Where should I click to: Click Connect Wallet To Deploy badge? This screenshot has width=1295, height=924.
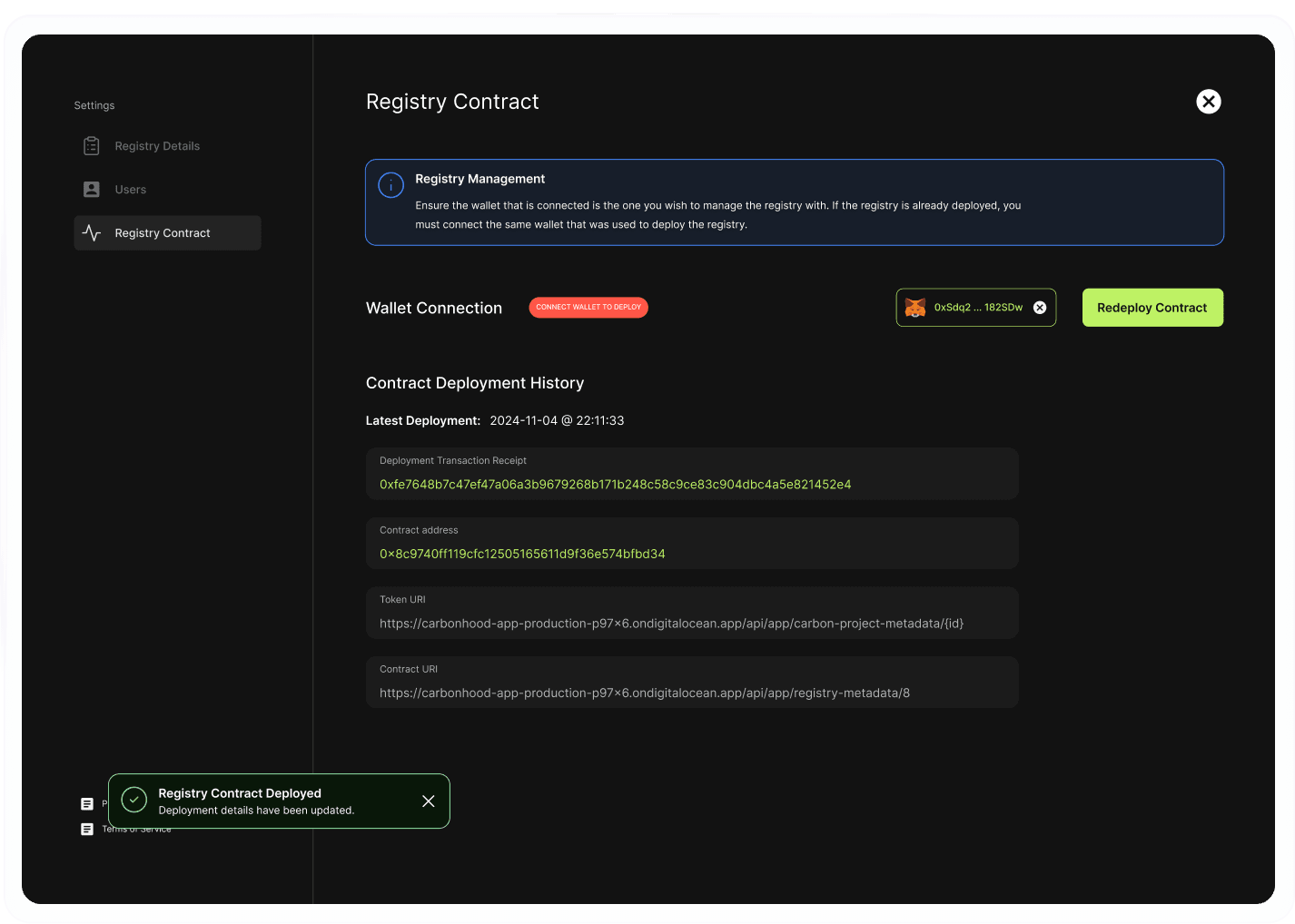point(588,308)
